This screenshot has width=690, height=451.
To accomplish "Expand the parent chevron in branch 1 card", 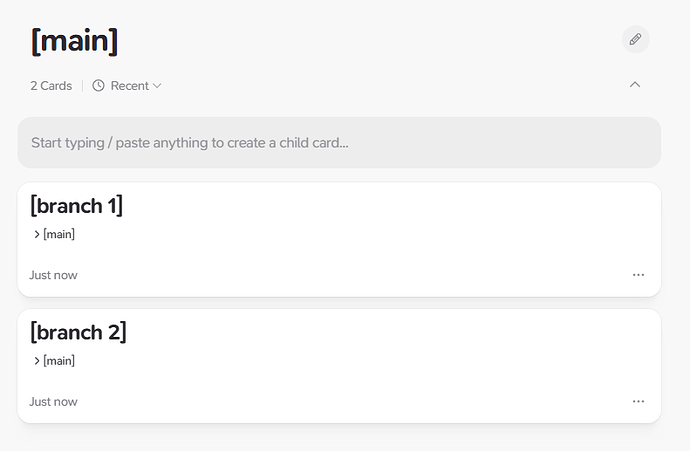I will point(37,235).
